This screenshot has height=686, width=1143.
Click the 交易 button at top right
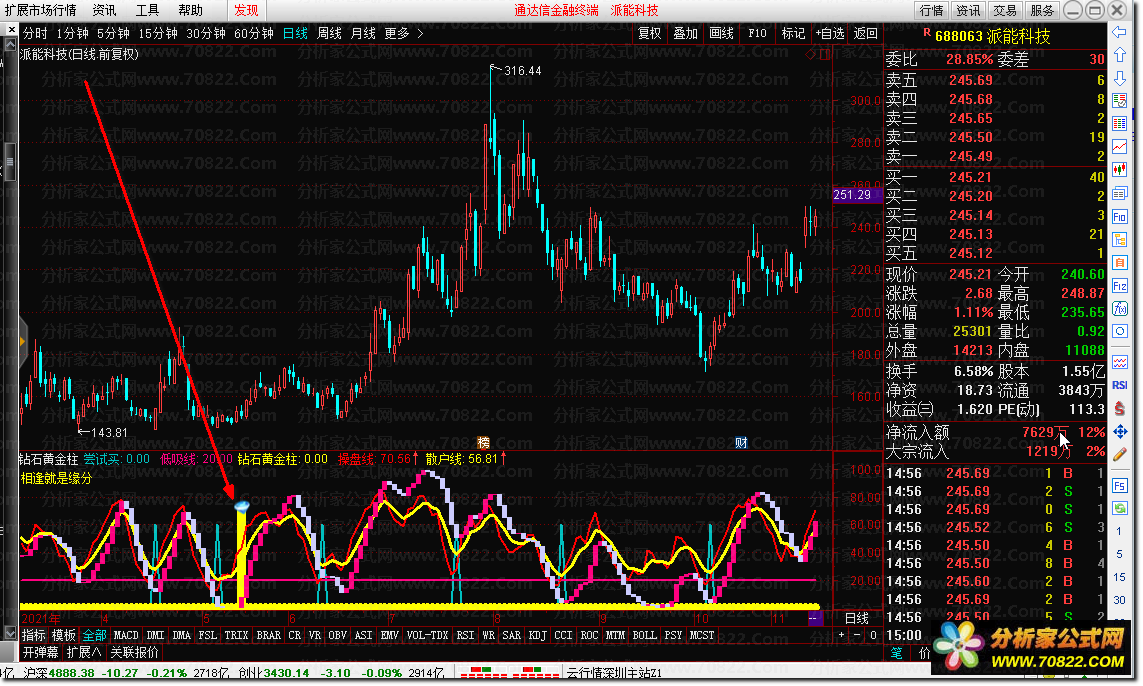(1004, 10)
